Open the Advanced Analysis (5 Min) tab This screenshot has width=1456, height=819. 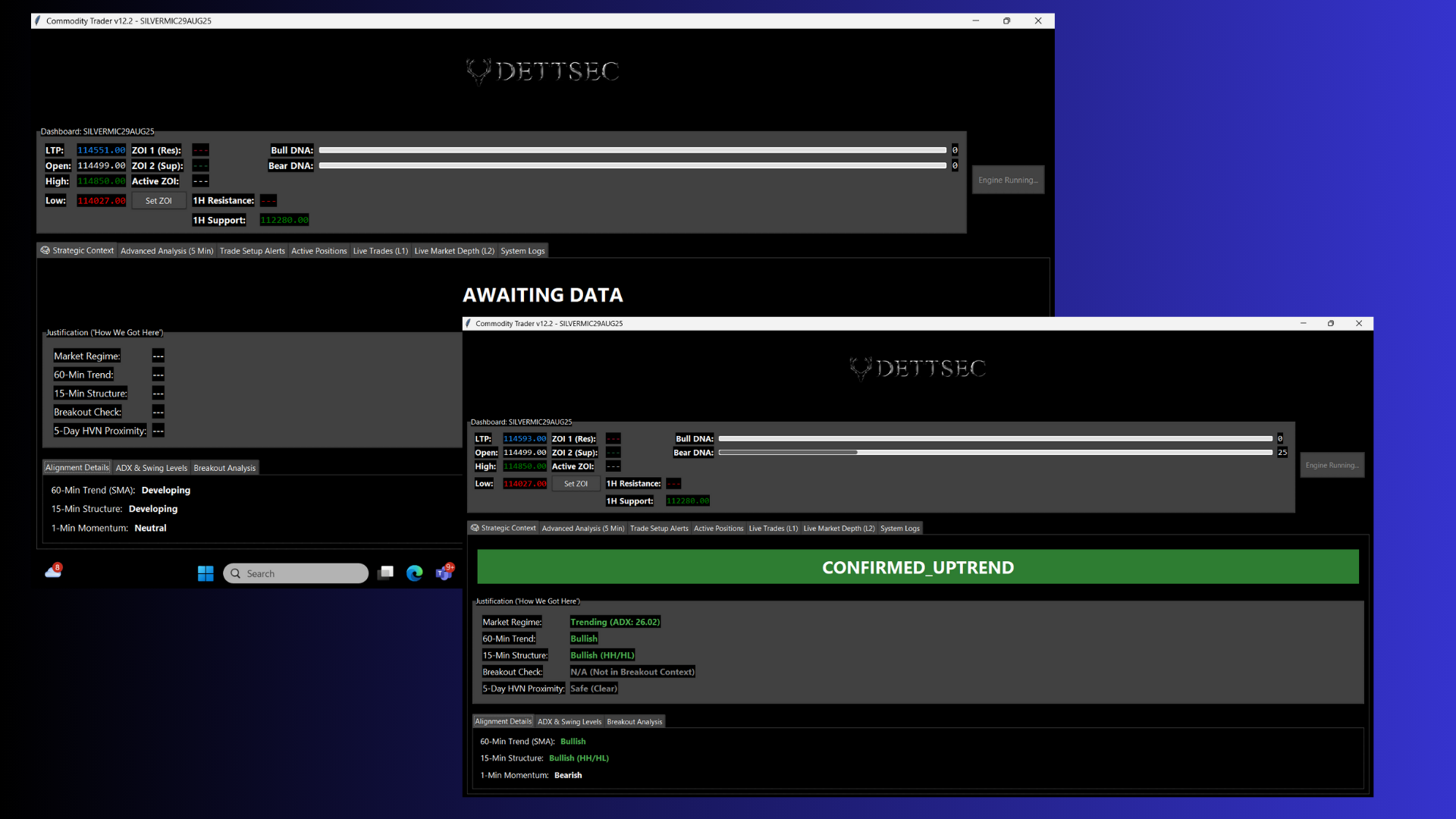click(x=583, y=528)
